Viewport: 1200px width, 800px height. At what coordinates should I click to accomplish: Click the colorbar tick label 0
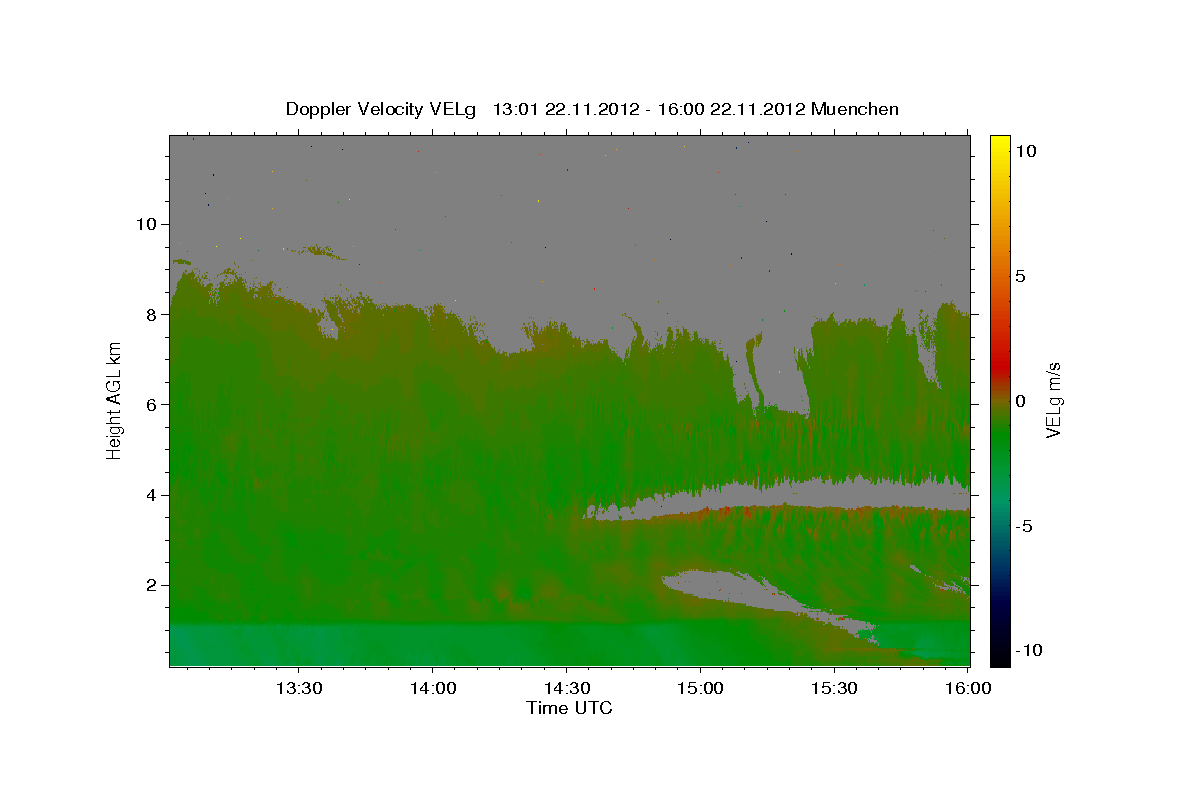tap(1020, 401)
